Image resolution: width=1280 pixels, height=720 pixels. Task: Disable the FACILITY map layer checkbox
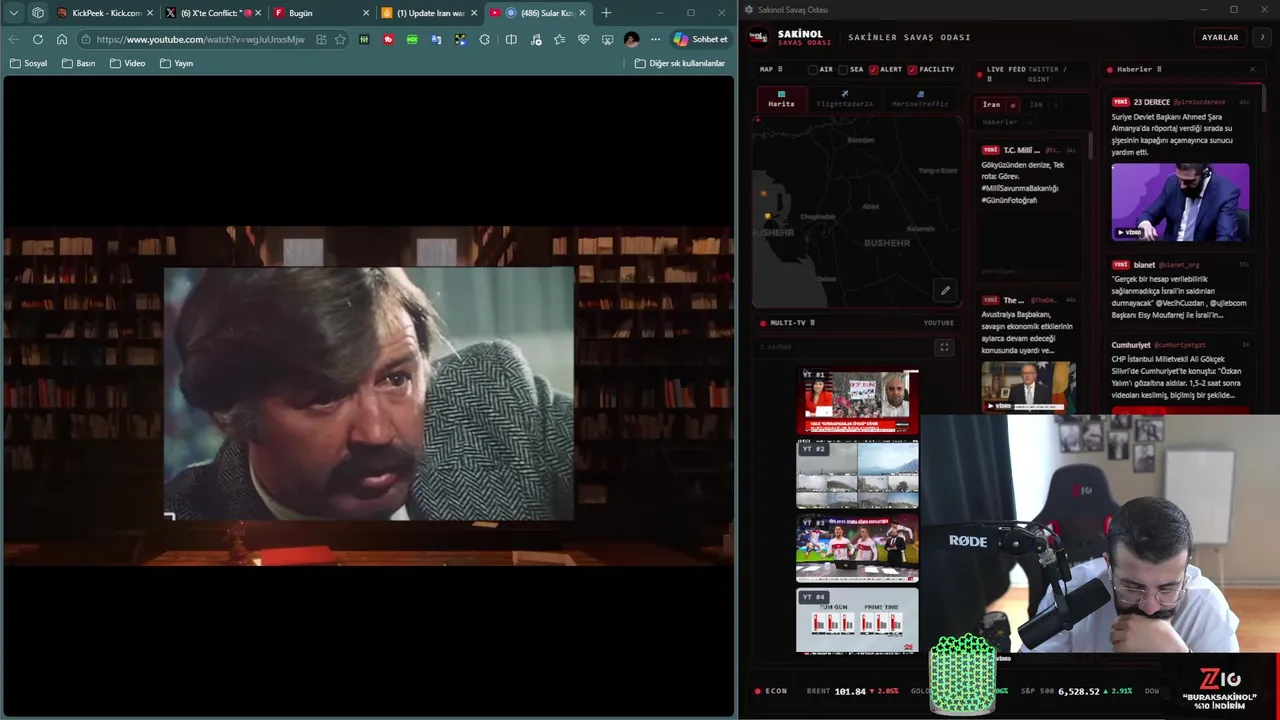pos(913,69)
